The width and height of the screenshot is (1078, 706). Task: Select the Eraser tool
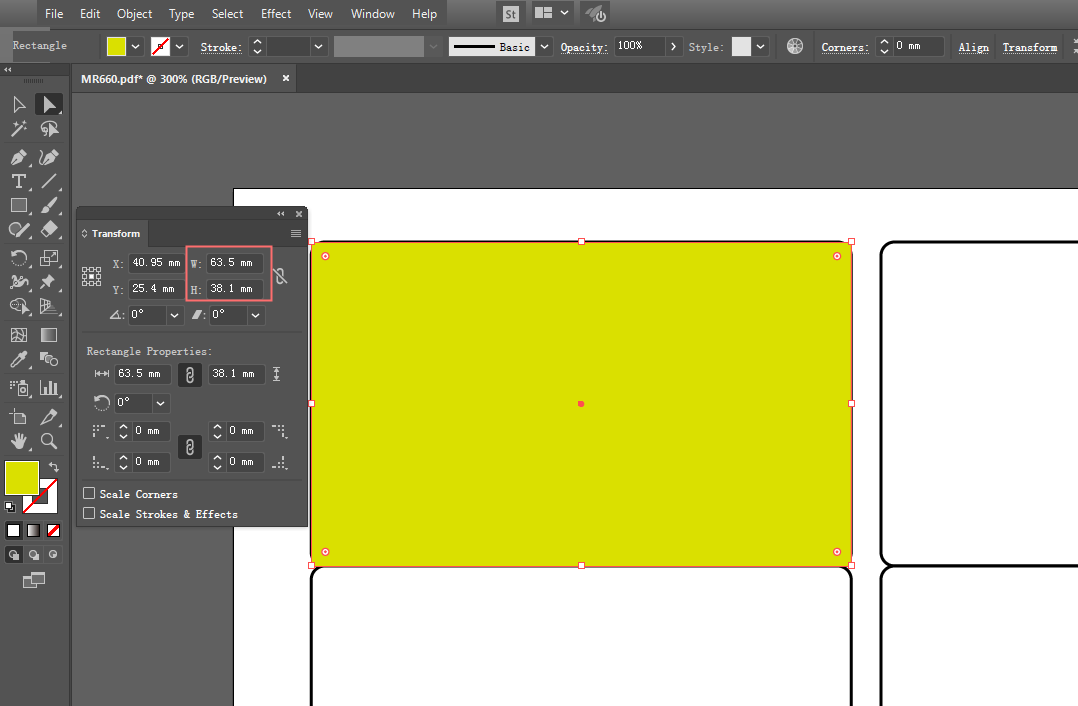(49, 230)
